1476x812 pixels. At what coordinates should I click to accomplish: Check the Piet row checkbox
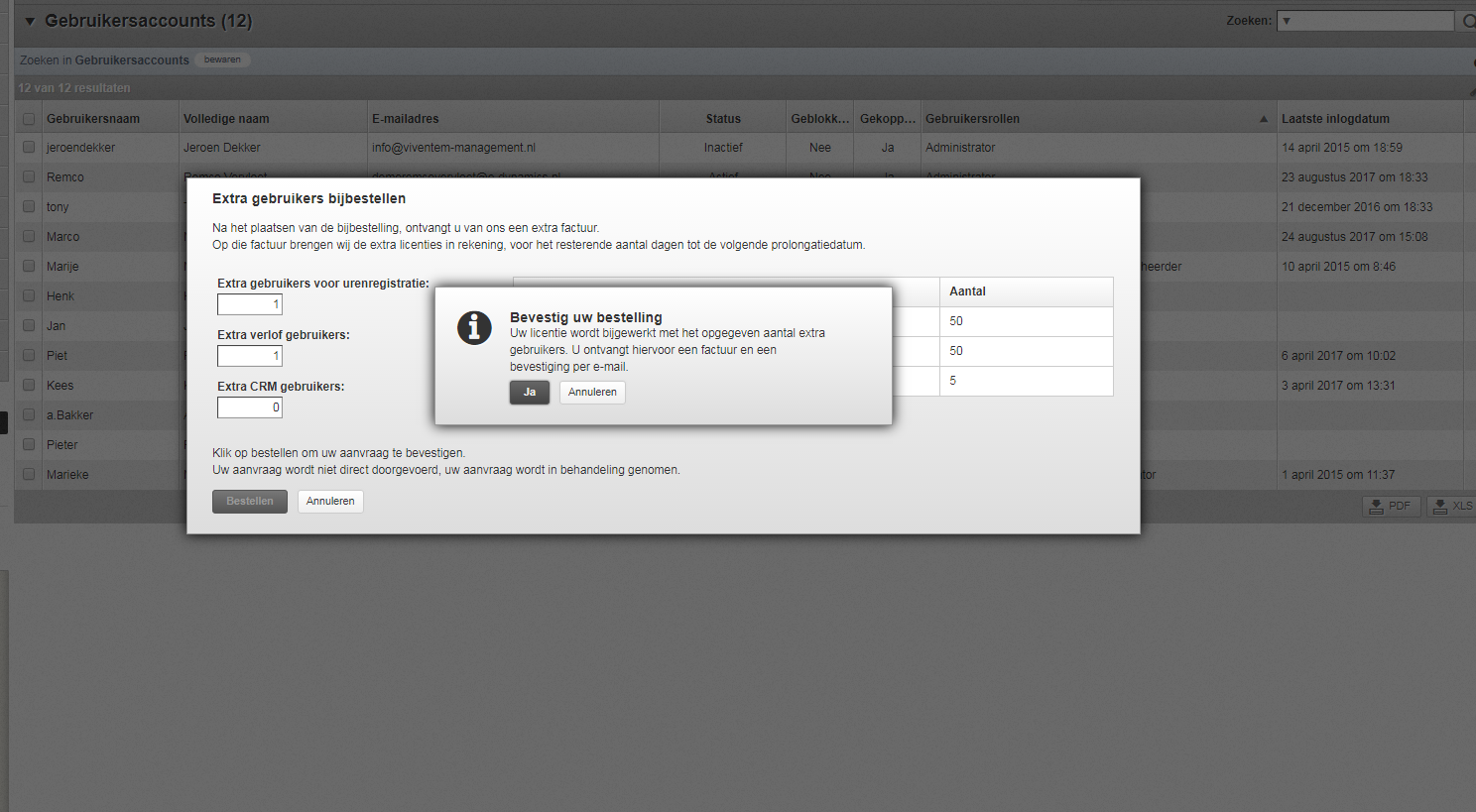coord(29,355)
